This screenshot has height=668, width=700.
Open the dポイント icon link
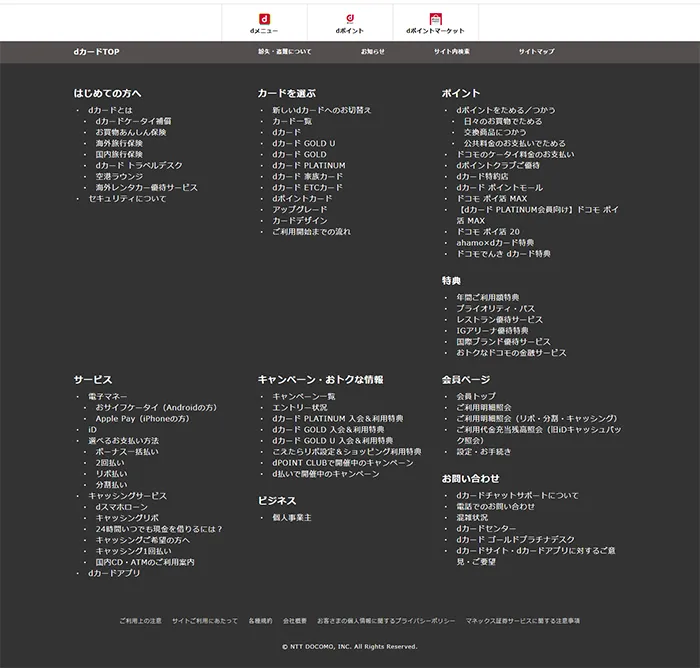pos(350,23)
